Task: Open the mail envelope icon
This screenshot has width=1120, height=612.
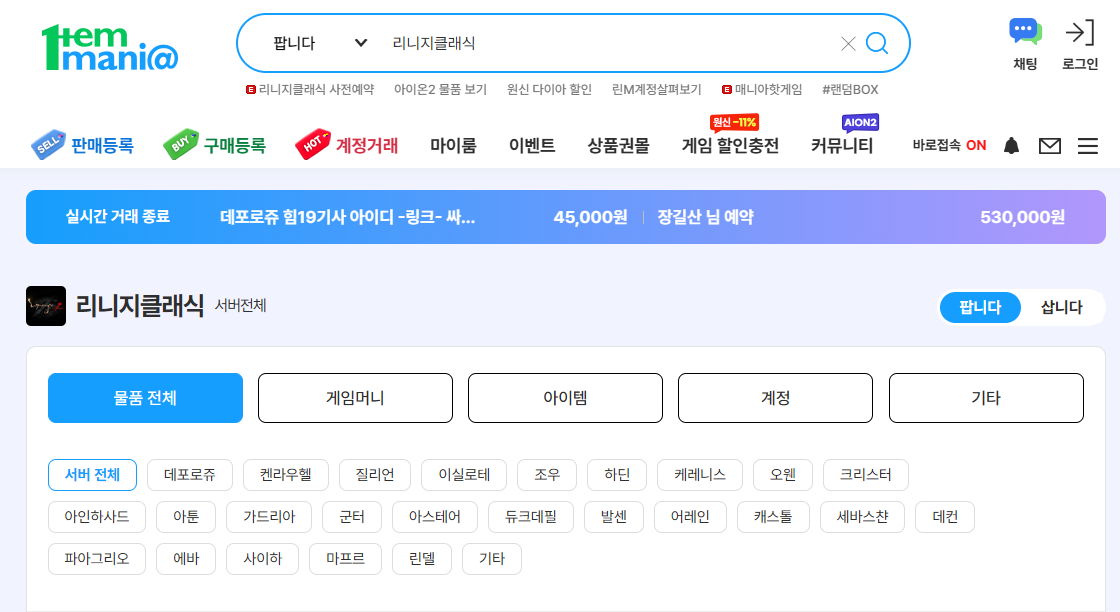Action: tap(1049, 146)
